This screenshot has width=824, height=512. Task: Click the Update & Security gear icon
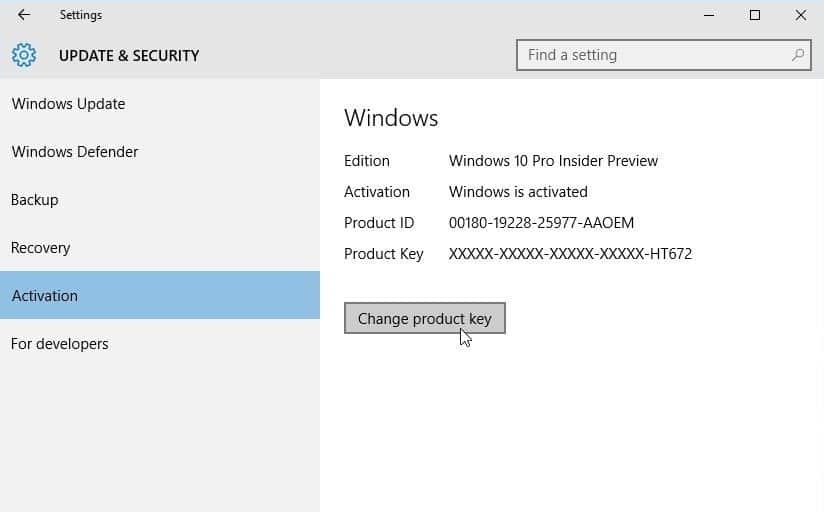(x=24, y=56)
